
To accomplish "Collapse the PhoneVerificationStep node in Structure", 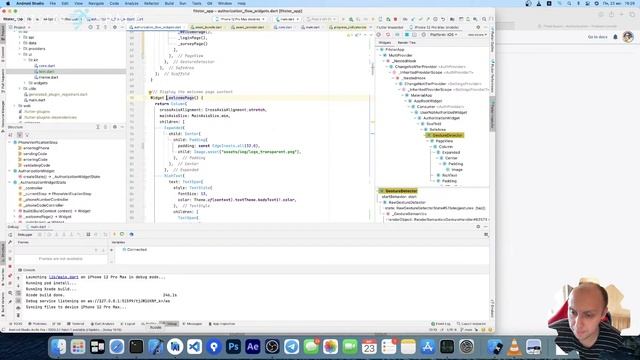I will click(10, 142).
